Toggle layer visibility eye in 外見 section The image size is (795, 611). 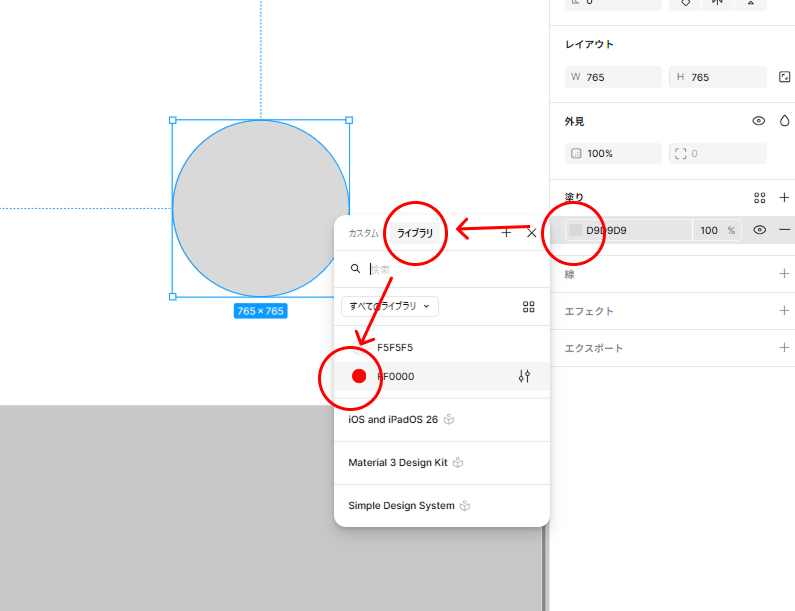point(759,121)
